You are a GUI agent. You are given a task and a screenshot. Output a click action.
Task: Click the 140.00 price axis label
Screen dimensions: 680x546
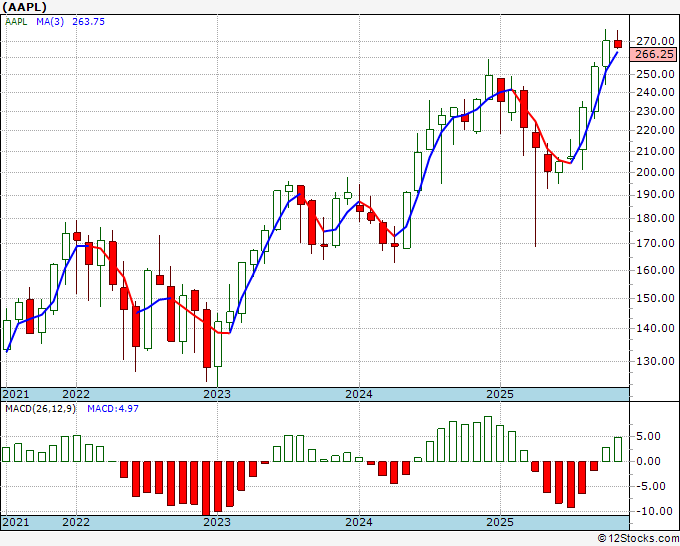tap(655, 328)
